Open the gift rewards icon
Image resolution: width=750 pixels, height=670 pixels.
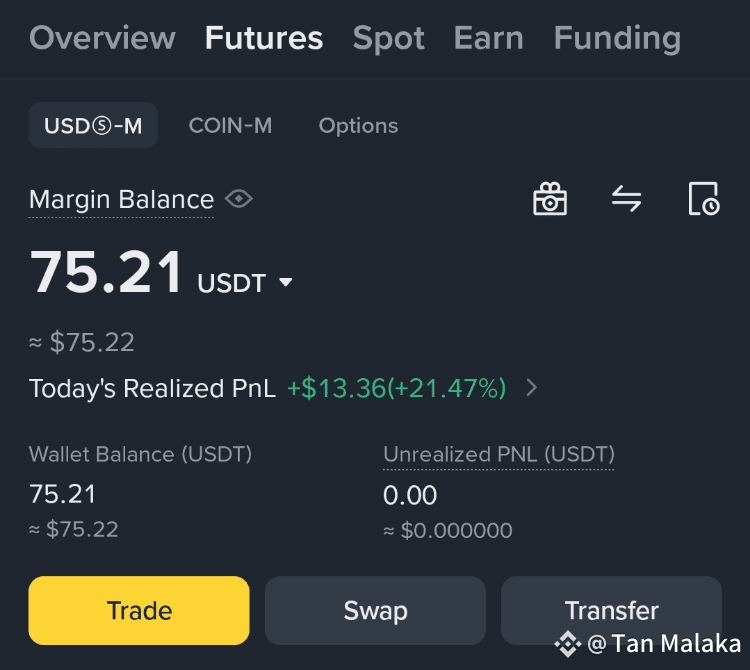point(550,198)
